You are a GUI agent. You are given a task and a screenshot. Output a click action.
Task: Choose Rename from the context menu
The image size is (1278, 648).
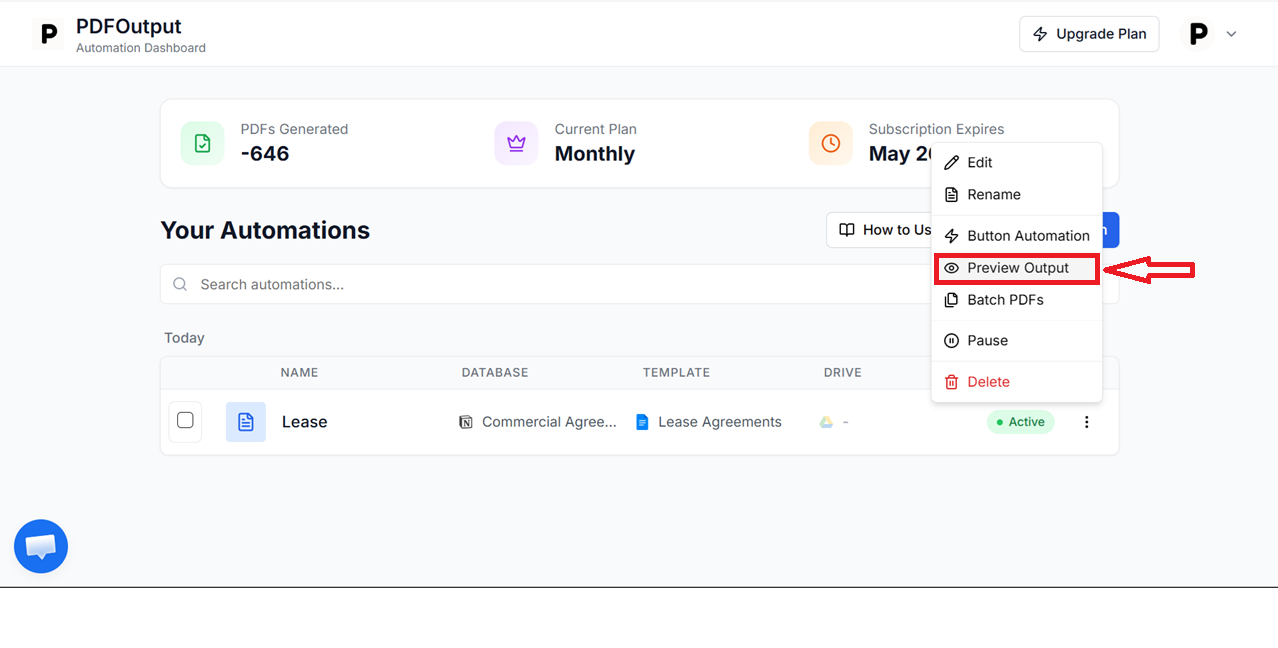pos(1016,194)
